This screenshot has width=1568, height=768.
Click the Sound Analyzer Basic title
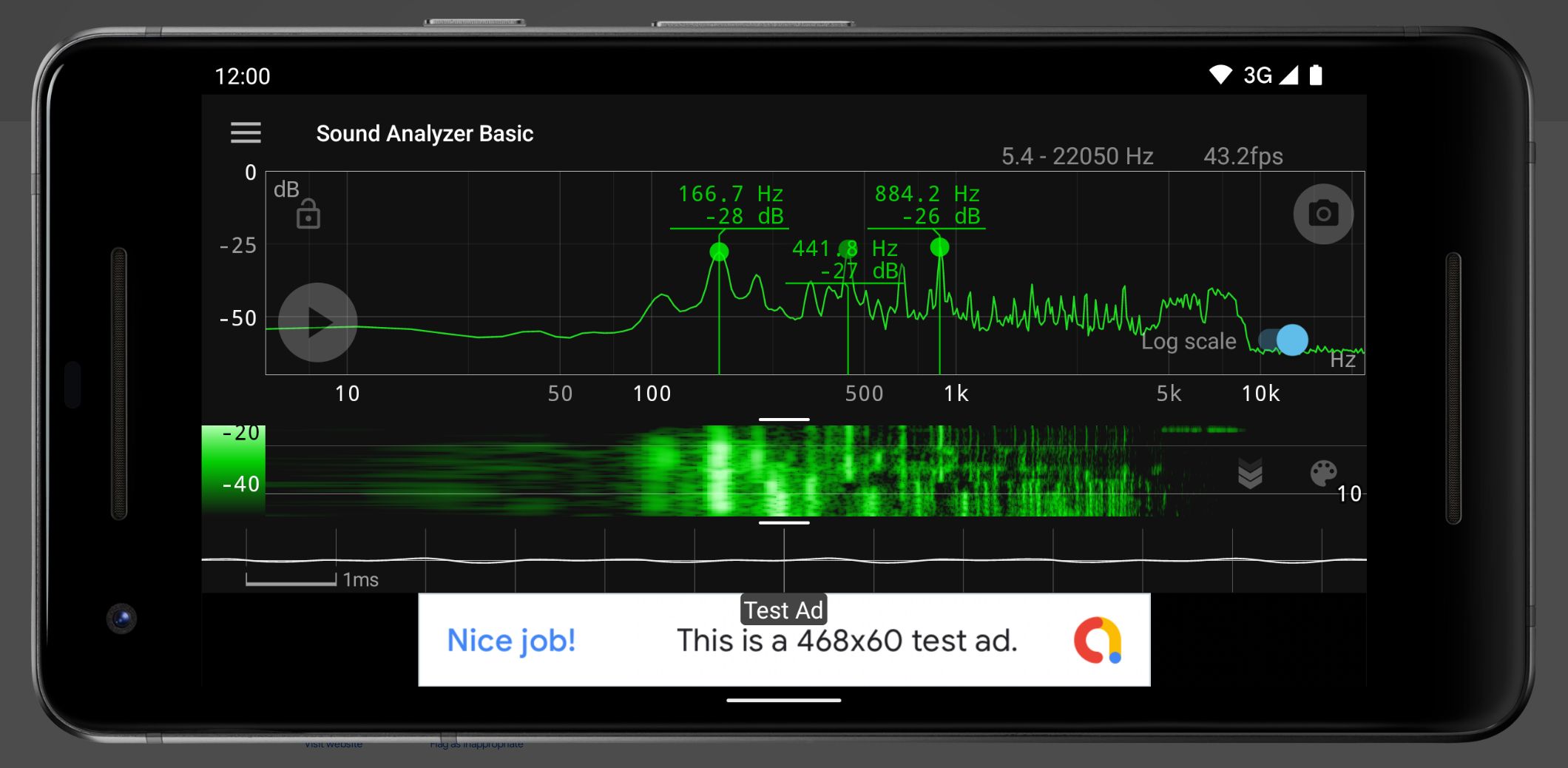pos(425,133)
